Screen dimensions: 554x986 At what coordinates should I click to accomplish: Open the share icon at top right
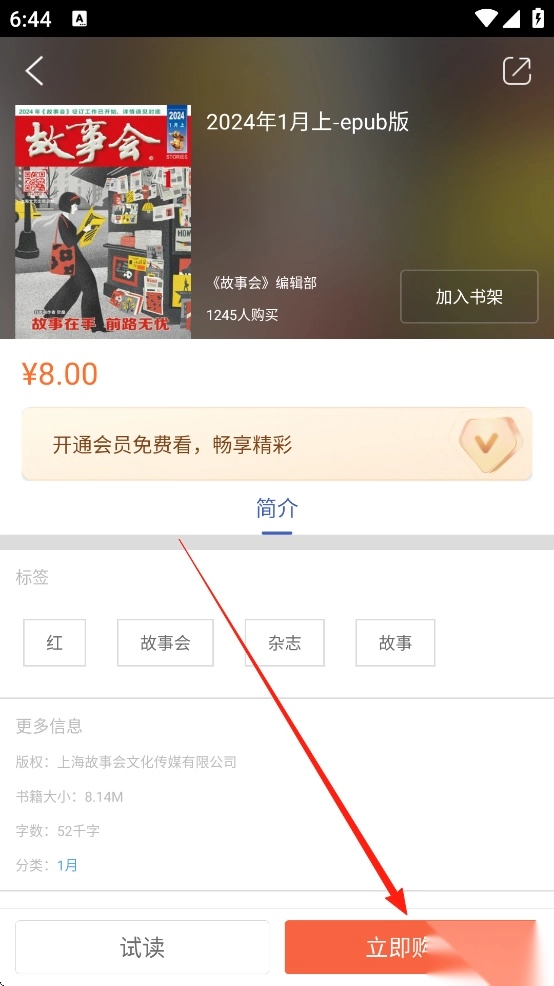[517, 70]
